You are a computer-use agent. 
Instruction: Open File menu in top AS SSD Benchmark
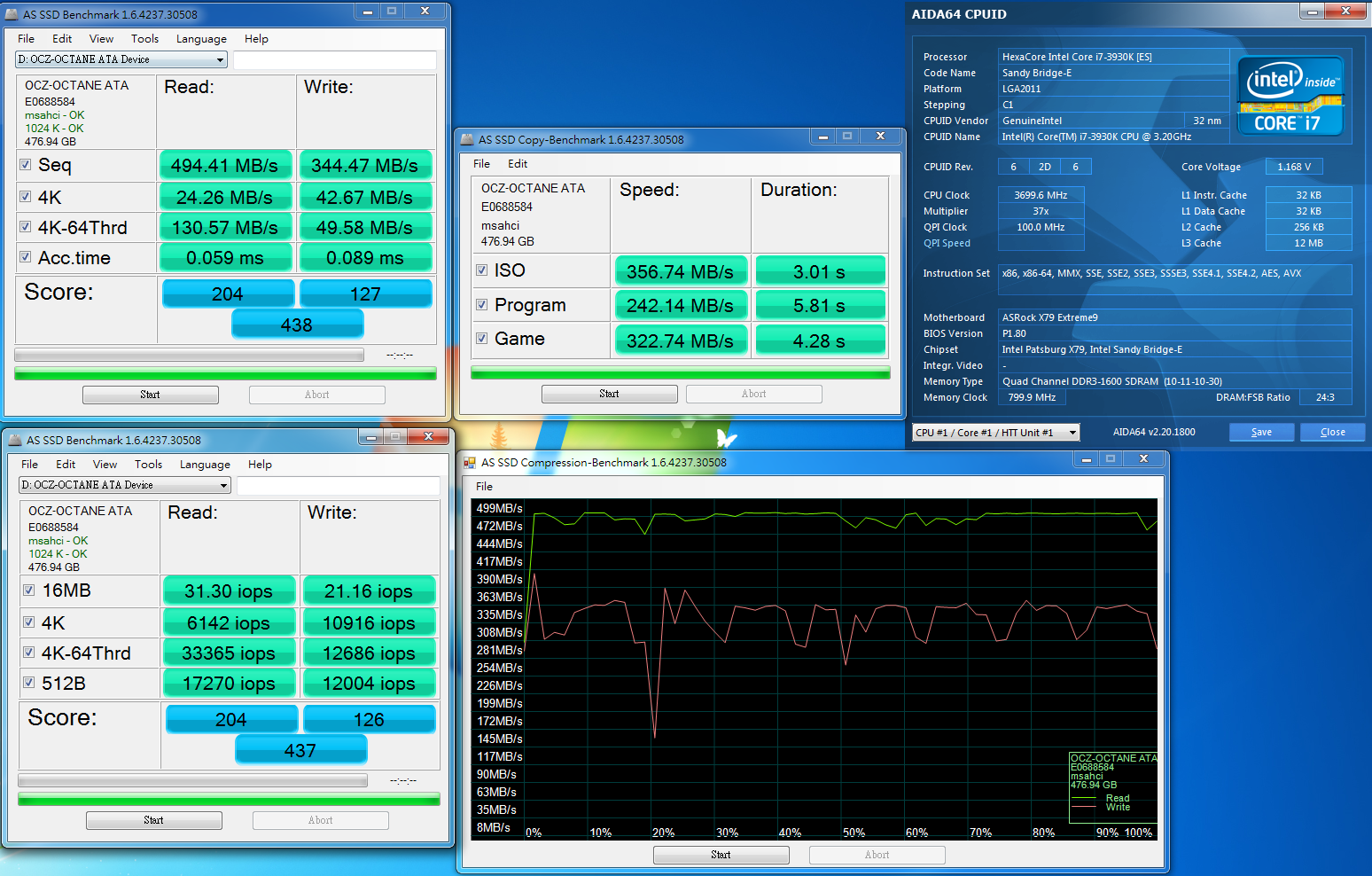[27, 38]
